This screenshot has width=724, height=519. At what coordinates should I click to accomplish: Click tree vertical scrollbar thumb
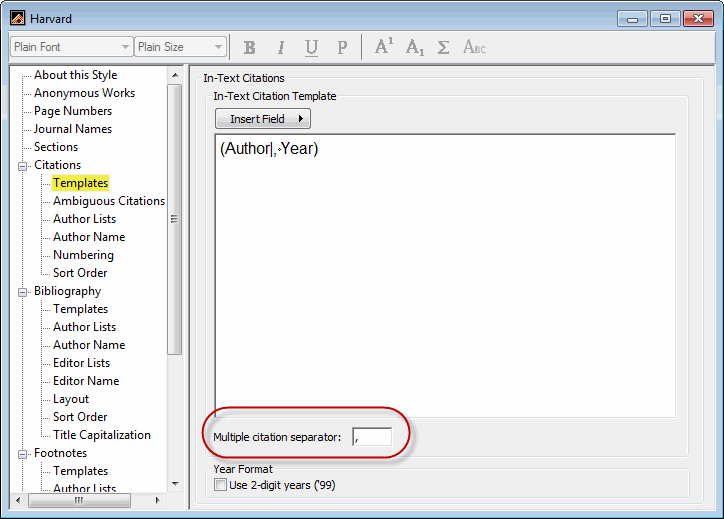pos(175,219)
